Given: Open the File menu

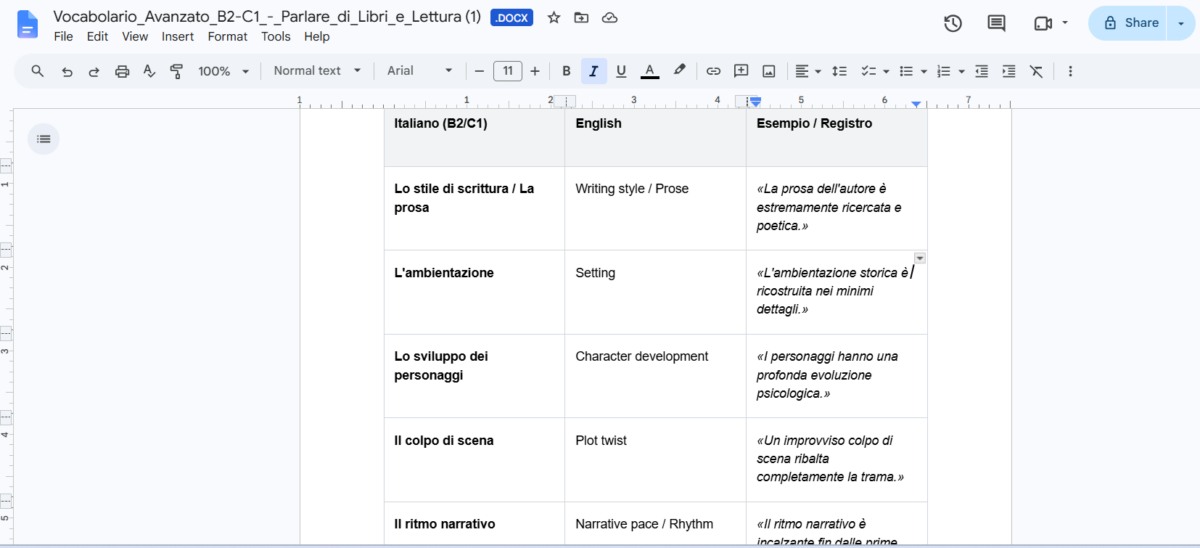Looking at the screenshot, I should click(63, 37).
